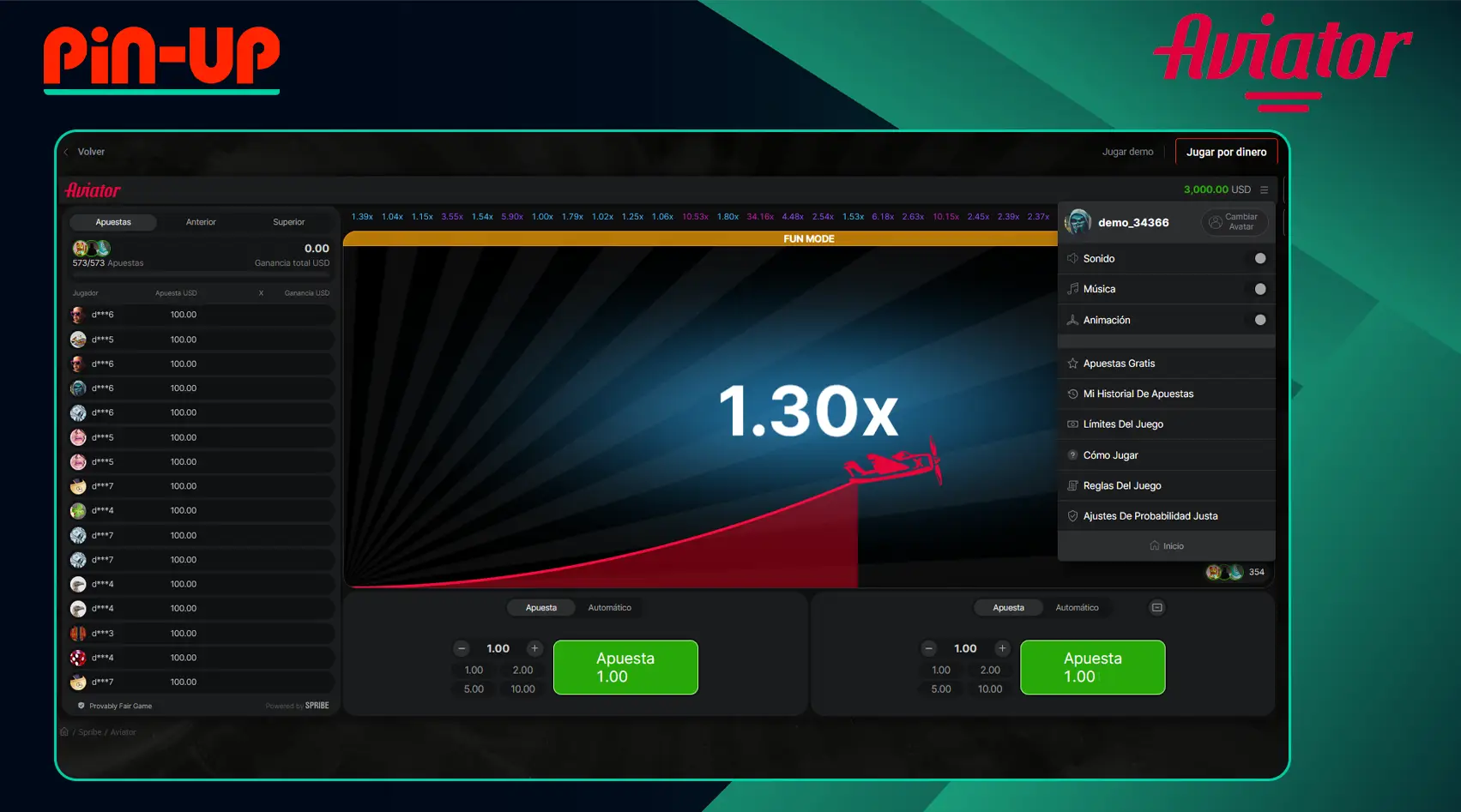Screen dimensions: 1461x812
Task: Increase right bet amount with plus button
Action: pyautogui.click(x=1002, y=648)
